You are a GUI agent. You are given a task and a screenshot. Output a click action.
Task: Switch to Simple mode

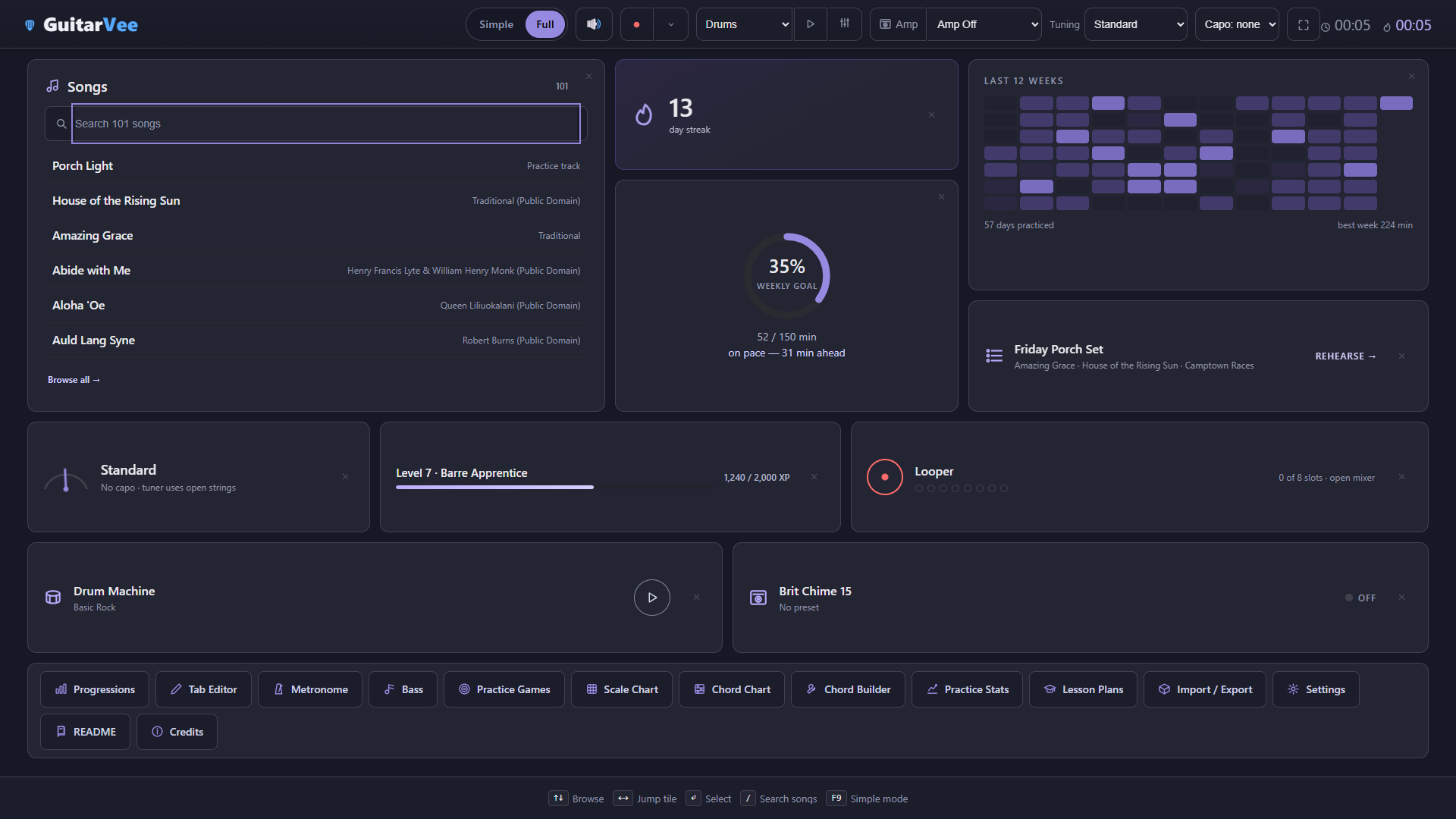click(x=496, y=24)
